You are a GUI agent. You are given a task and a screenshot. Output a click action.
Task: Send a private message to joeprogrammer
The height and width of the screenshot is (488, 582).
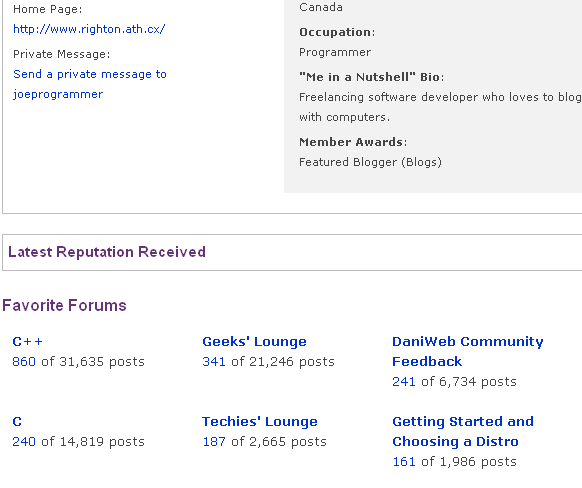pyautogui.click(x=90, y=84)
